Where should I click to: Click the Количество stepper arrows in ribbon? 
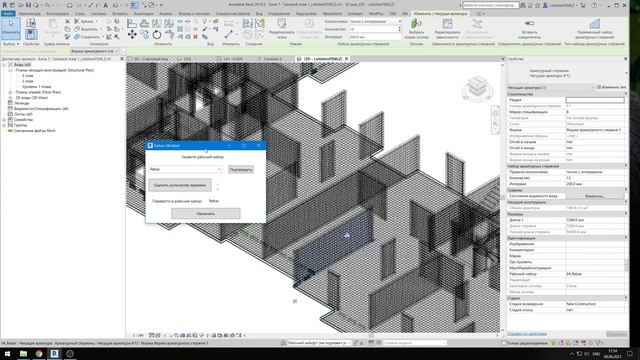[399, 29]
